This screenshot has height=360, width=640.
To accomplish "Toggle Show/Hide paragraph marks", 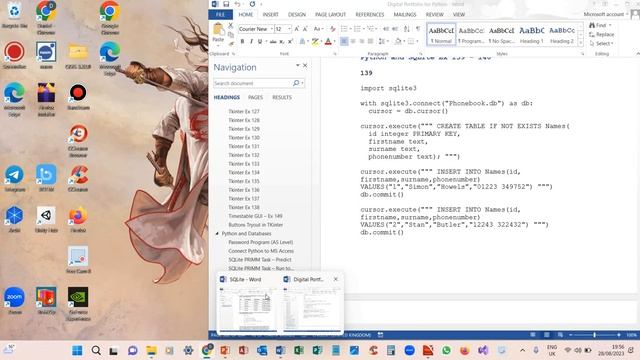I will click(418, 29).
